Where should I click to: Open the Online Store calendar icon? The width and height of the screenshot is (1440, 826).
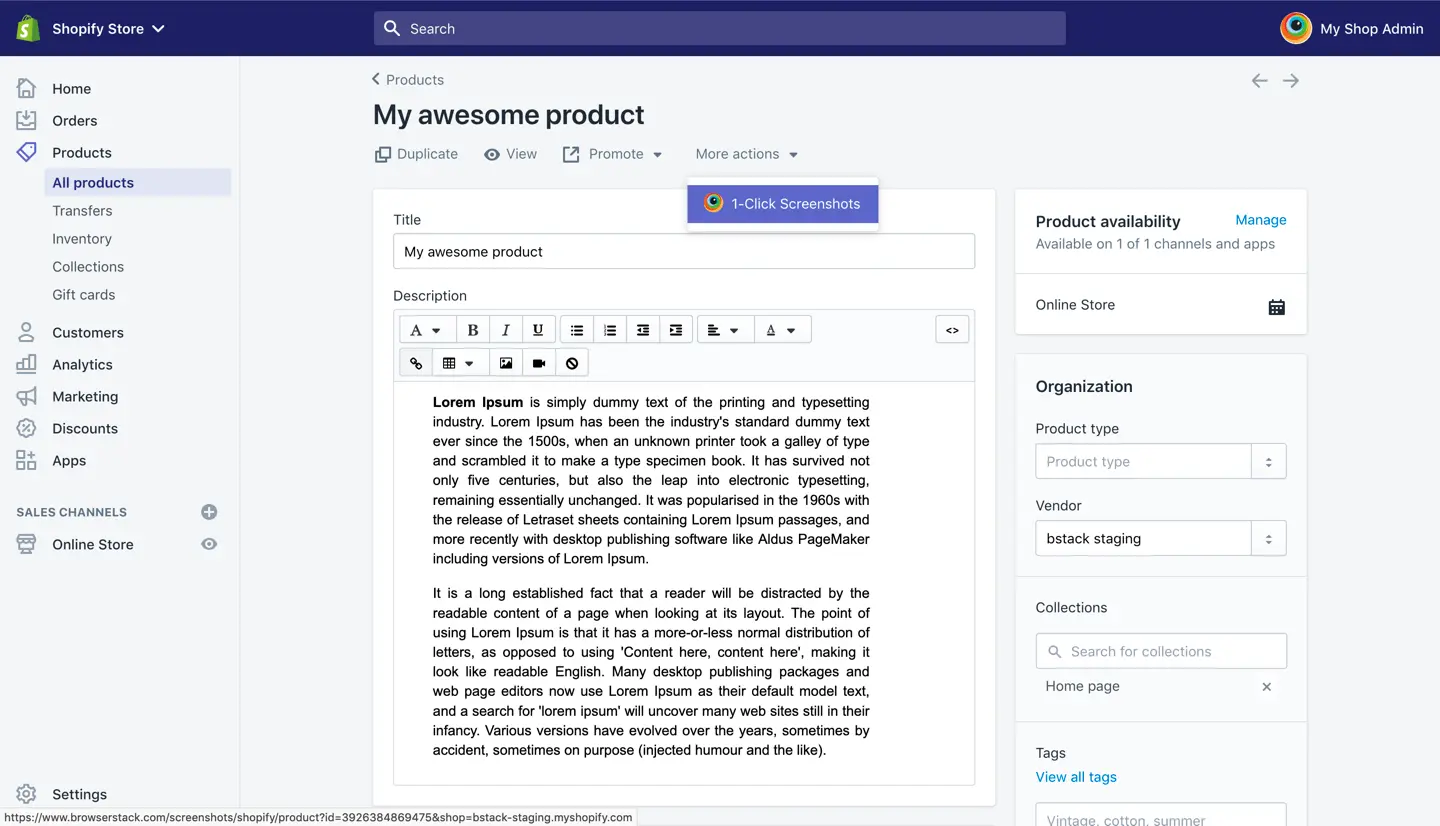pyautogui.click(x=1276, y=307)
